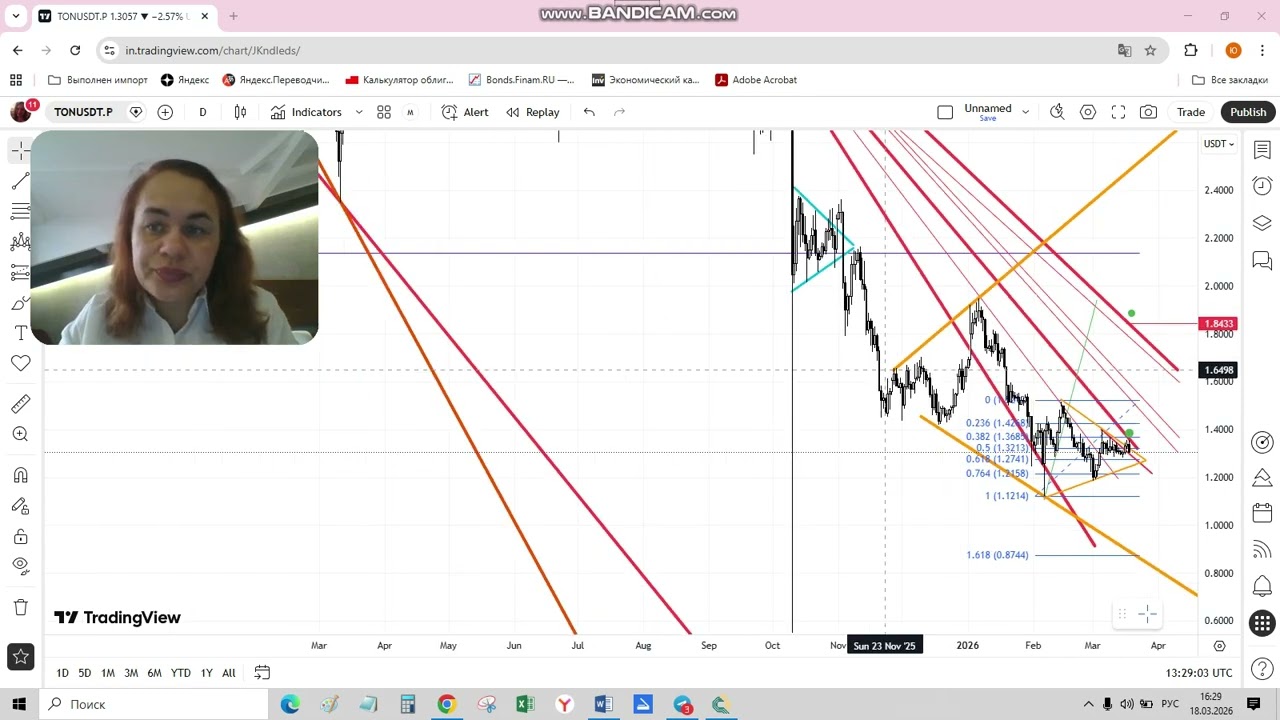Image resolution: width=1280 pixels, height=720 pixels.
Task: Start bar Replay mode
Action: 533,112
